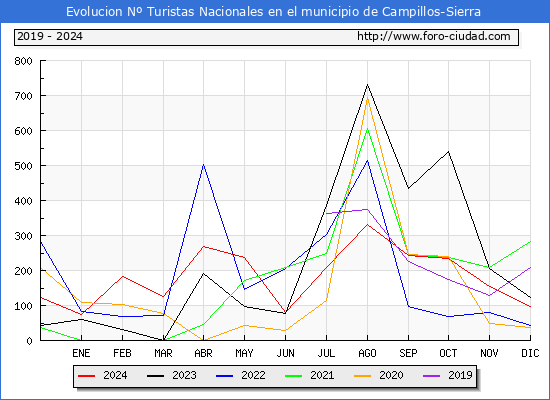Select the '2022' legend label
The height and width of the screenshot is (400, 550).
click(x=253, y=375)
